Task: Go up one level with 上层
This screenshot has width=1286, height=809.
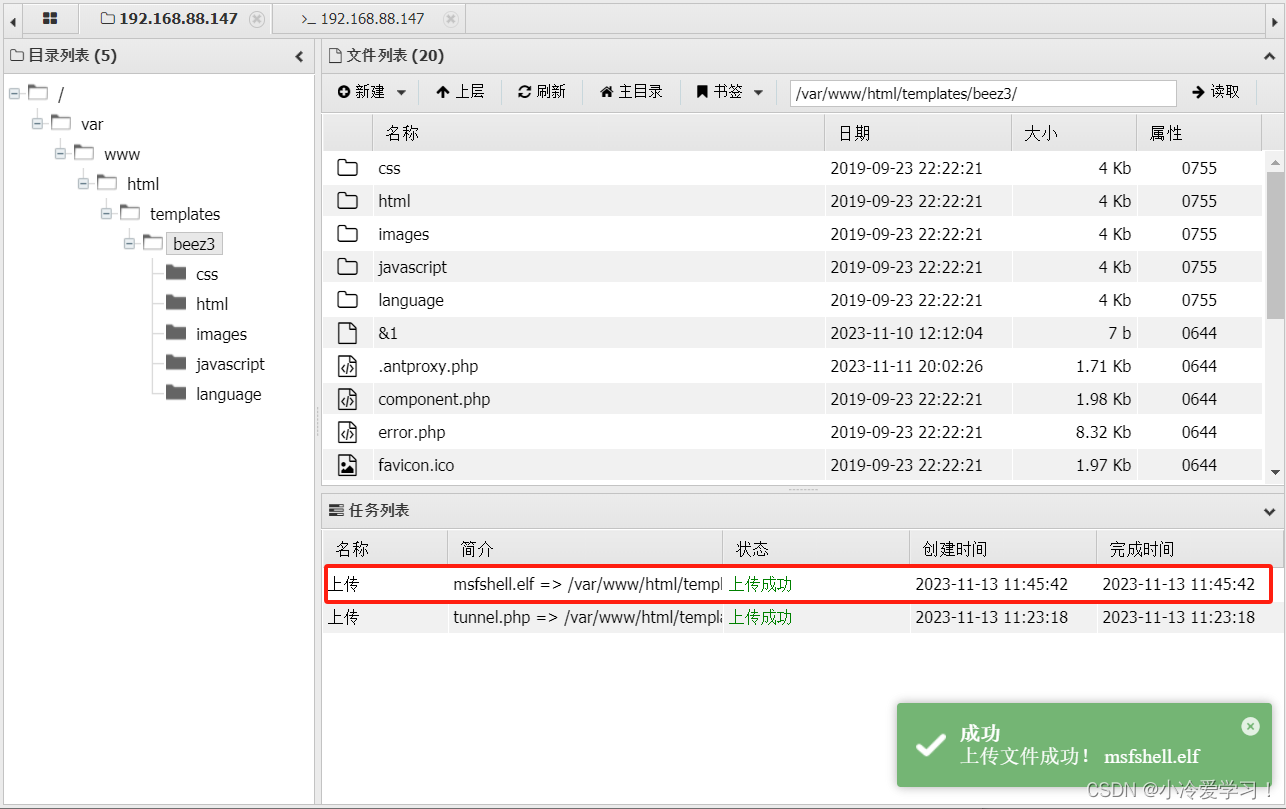Action: click(460, 92)
